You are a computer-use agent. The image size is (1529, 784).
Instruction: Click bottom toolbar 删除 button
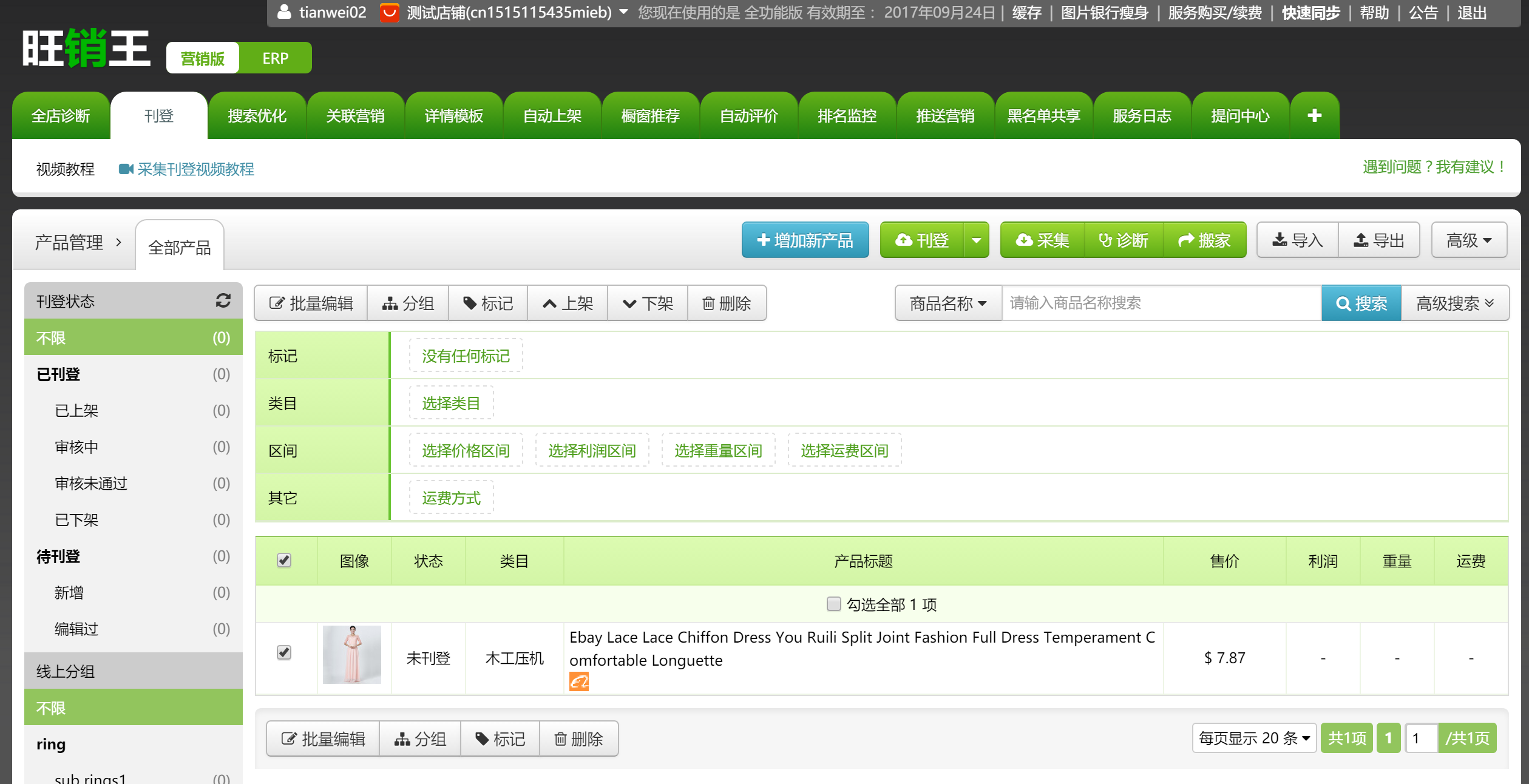(578, 738)
